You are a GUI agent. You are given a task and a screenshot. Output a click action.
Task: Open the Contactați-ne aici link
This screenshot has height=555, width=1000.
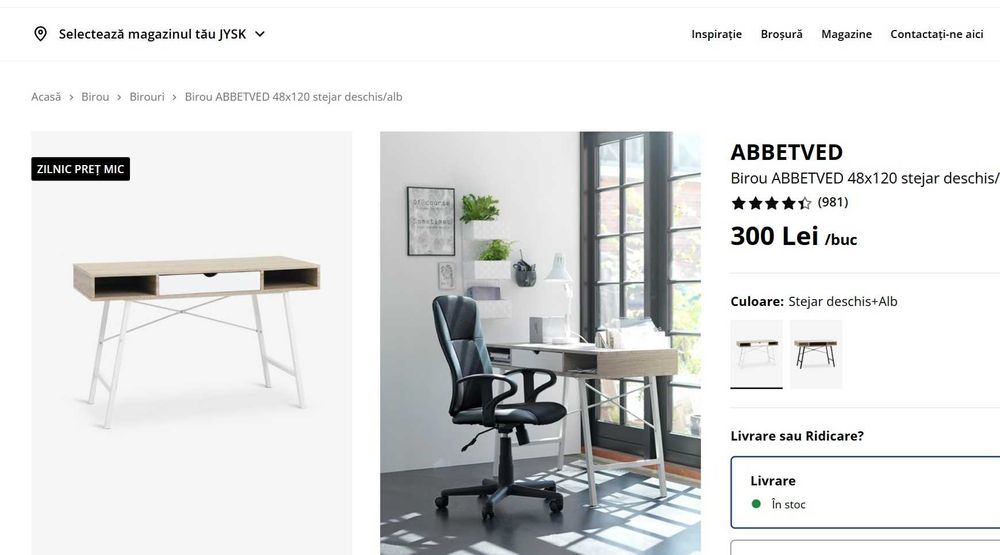pos(936,34)
